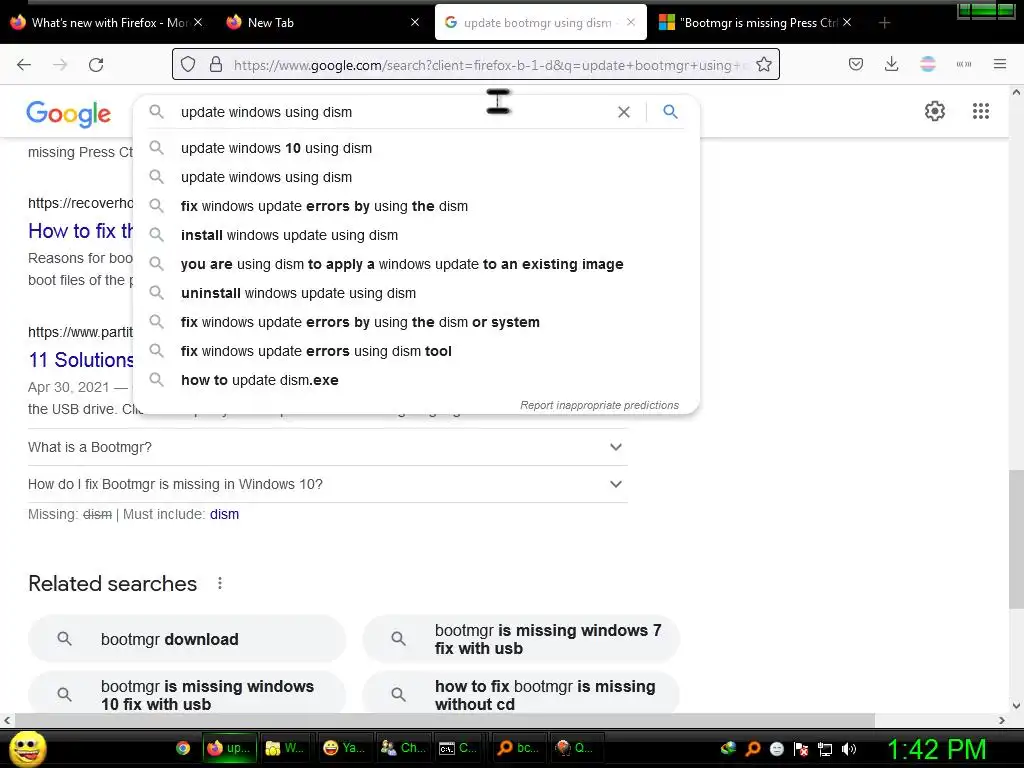Choose the dropdown suggestion 'update windows using dism'
Screen dimensions: 1024x768
pos(416,177)
